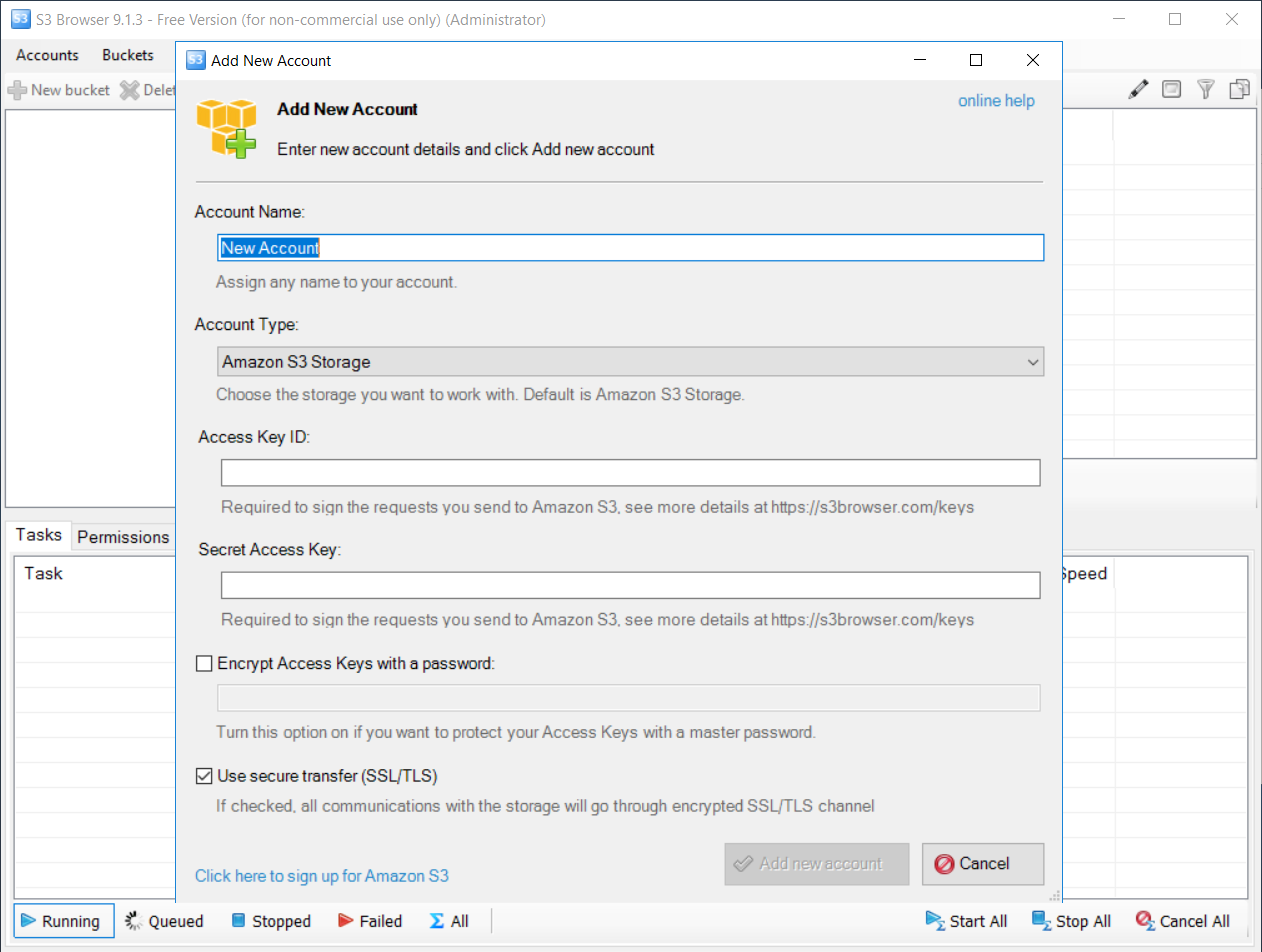This screenshot has width=1262, height=952.
Task: Open the Accounts menu
Action: (x=47, y=55)
